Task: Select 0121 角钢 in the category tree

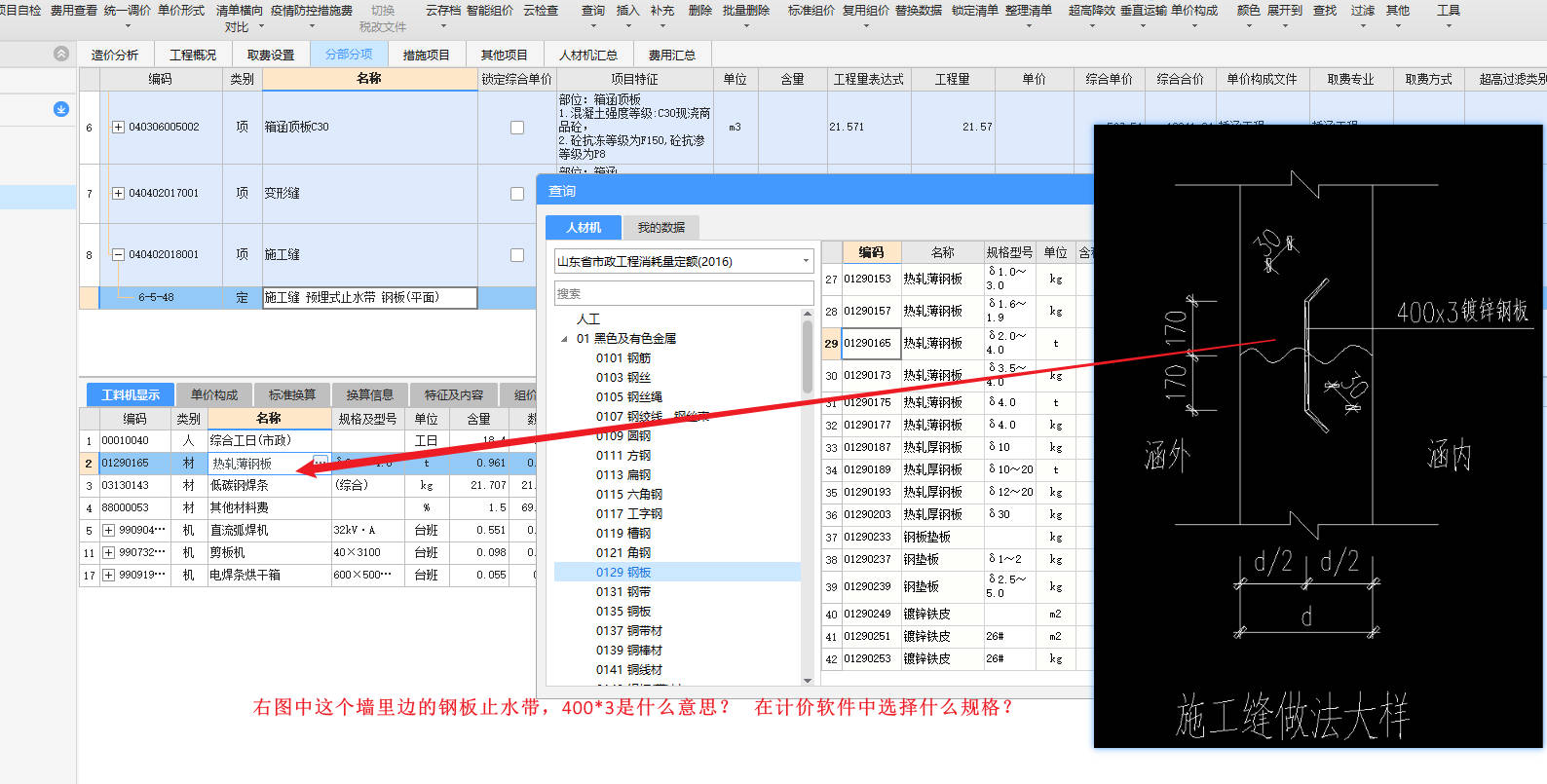Action: pos(623,553)
